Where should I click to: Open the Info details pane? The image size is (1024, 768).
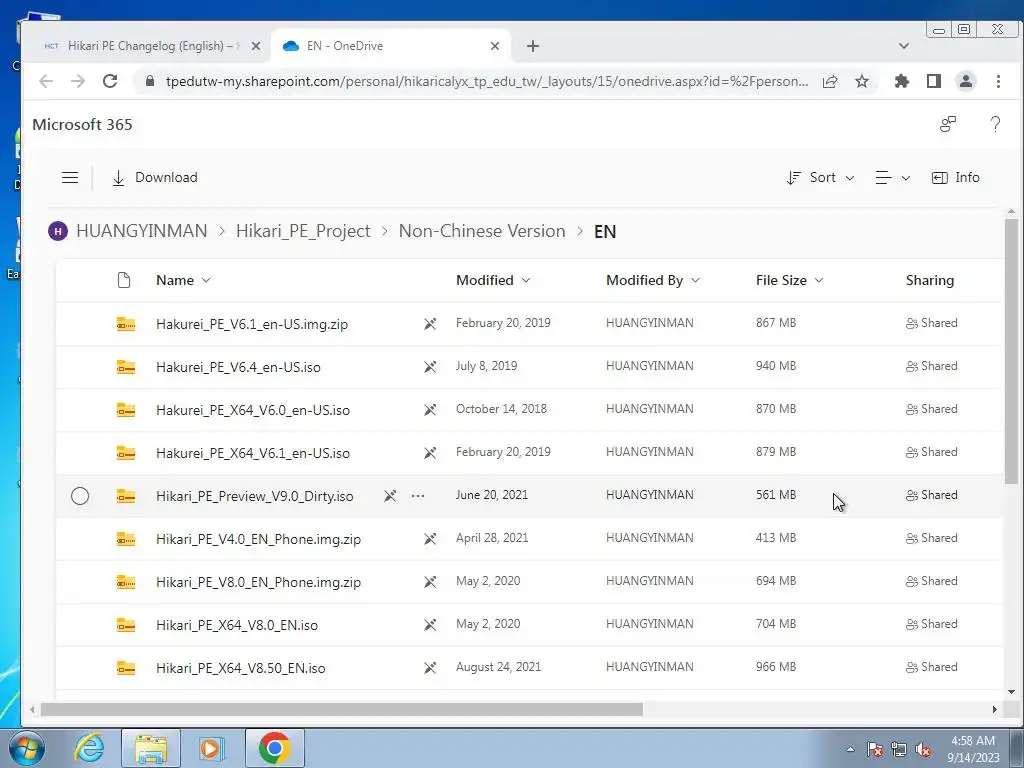[955, 178]
